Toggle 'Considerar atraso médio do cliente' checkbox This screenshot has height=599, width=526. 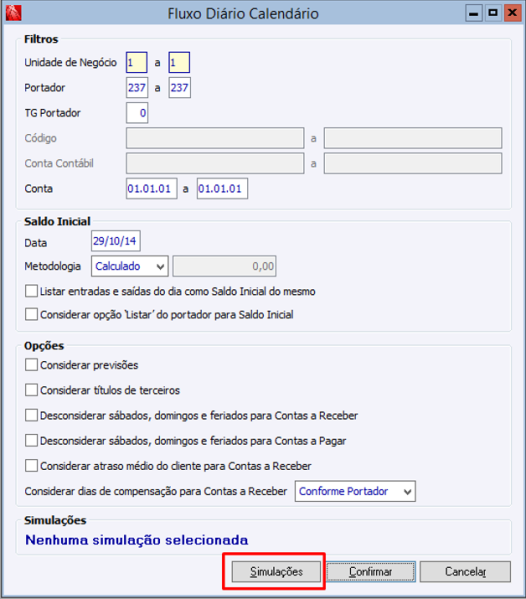(31, 466)
